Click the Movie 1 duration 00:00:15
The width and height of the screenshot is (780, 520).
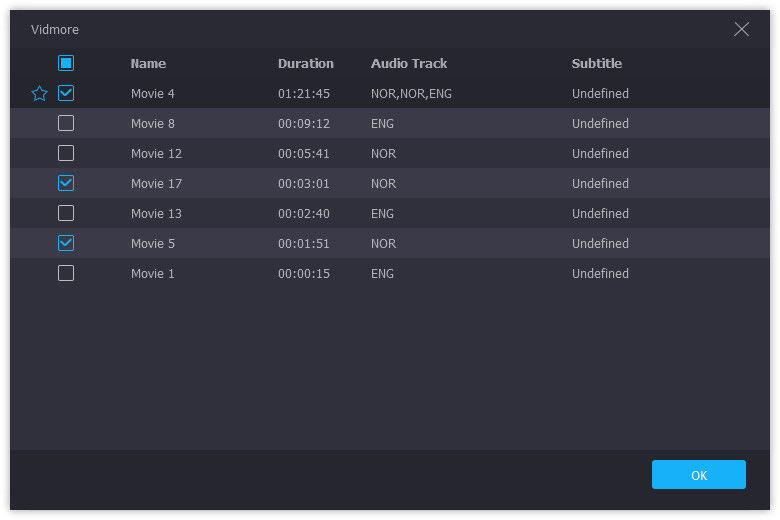303,274
